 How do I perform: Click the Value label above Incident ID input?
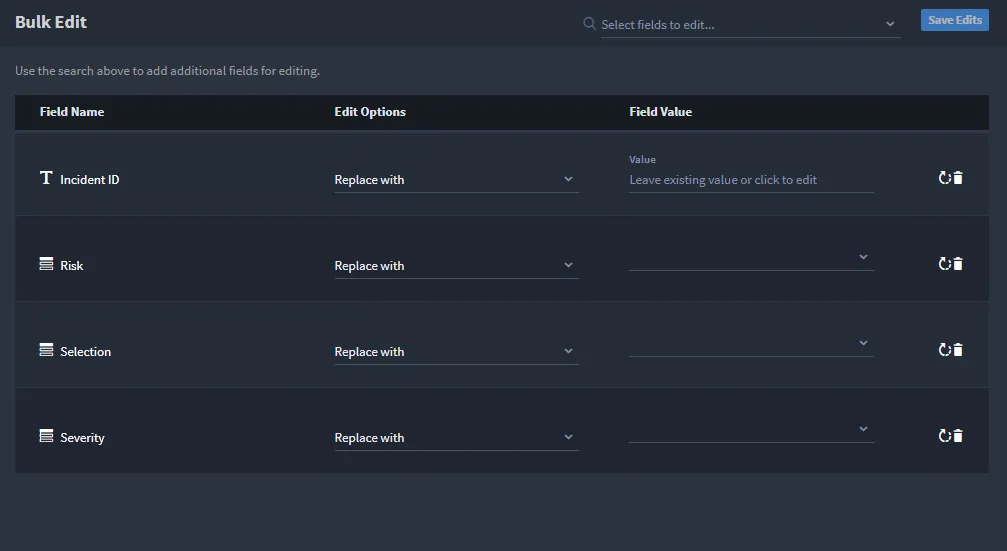point(642,159)
